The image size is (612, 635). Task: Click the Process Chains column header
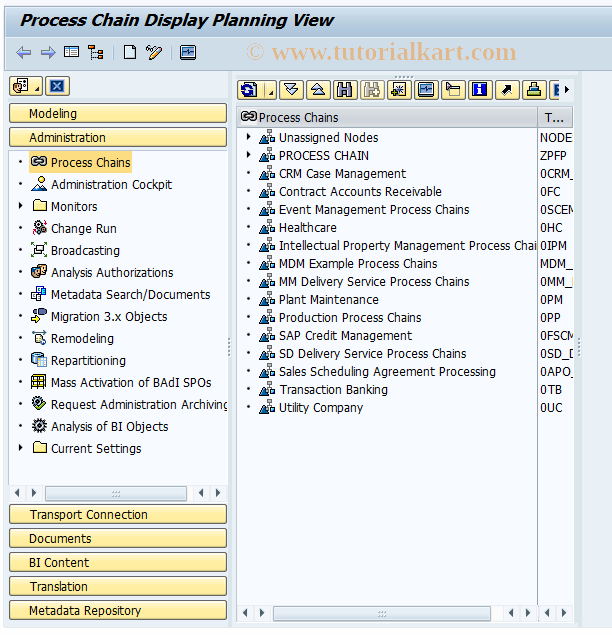[387, 117]
